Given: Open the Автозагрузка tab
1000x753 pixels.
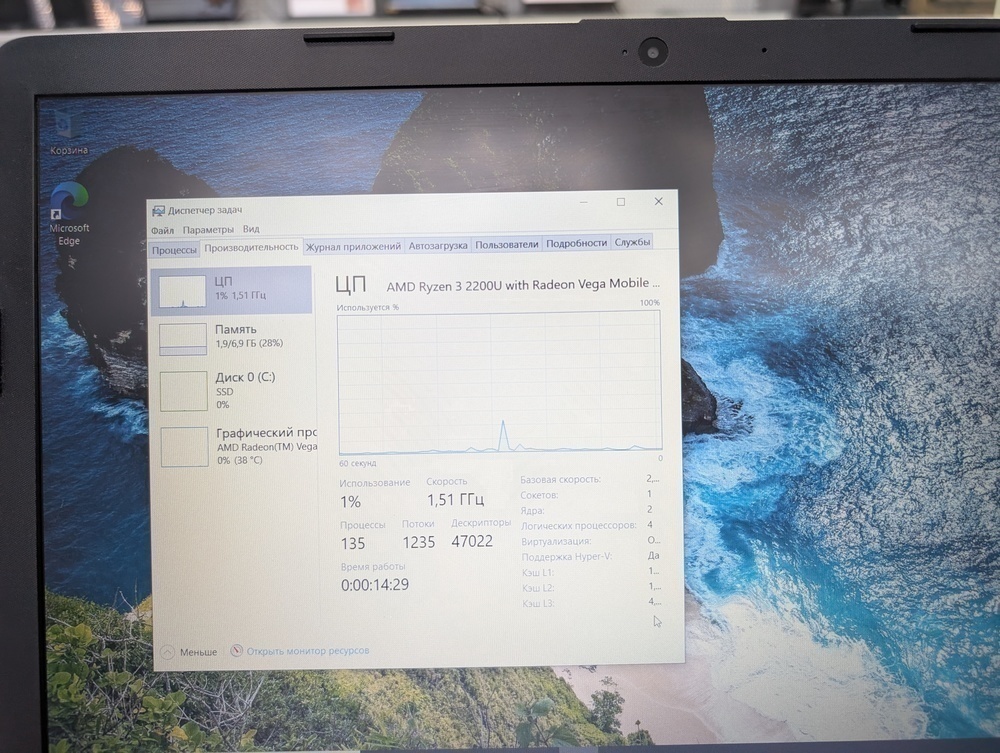Looking at the screenshot, I should [438, 245].
